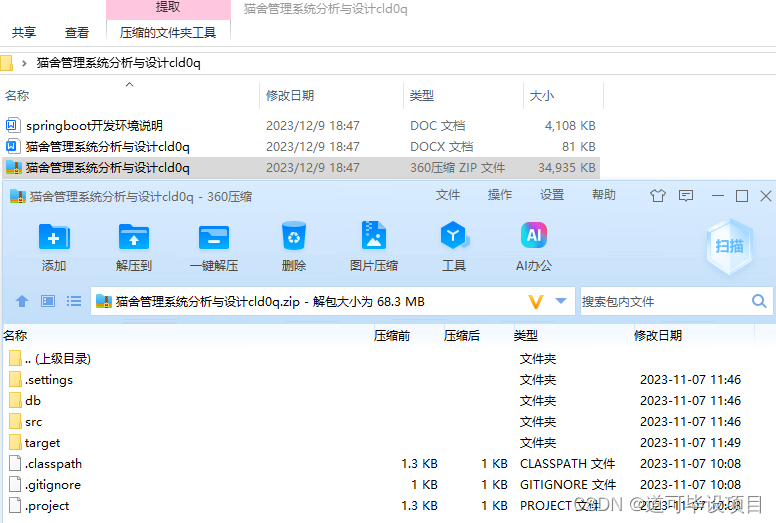Open the 操作 menu in 360压缩
The image size is (776, 523).
point(500,195)
